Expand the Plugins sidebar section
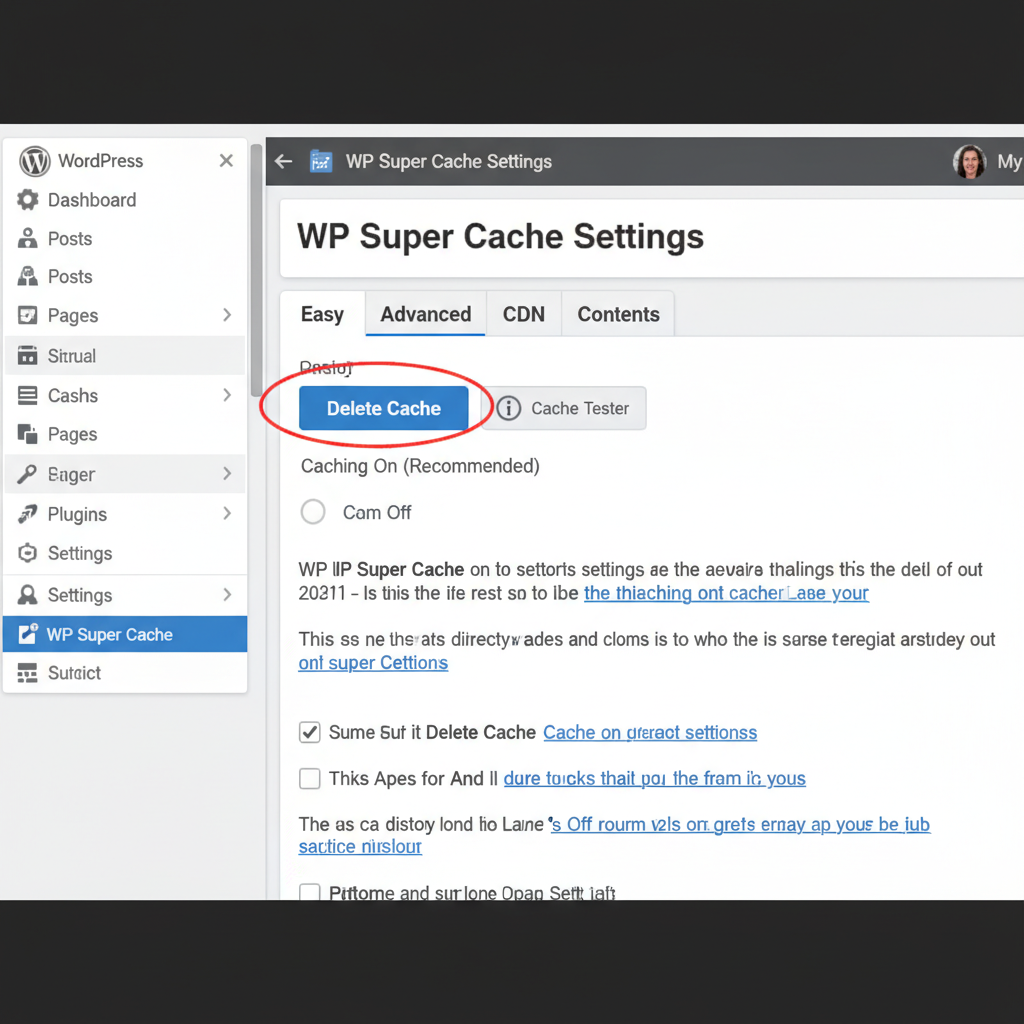The image size is (1024, 1024). [x=227, y=514]
